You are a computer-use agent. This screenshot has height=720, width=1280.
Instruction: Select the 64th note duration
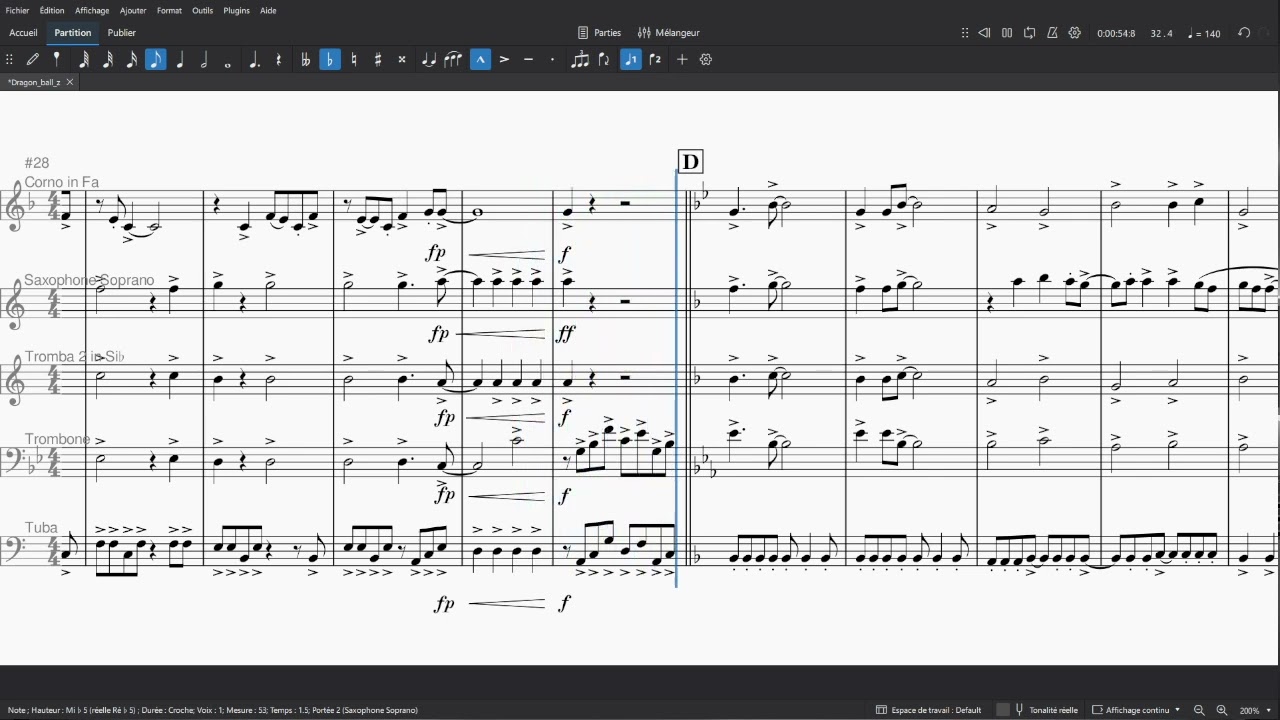coord(84,60)
